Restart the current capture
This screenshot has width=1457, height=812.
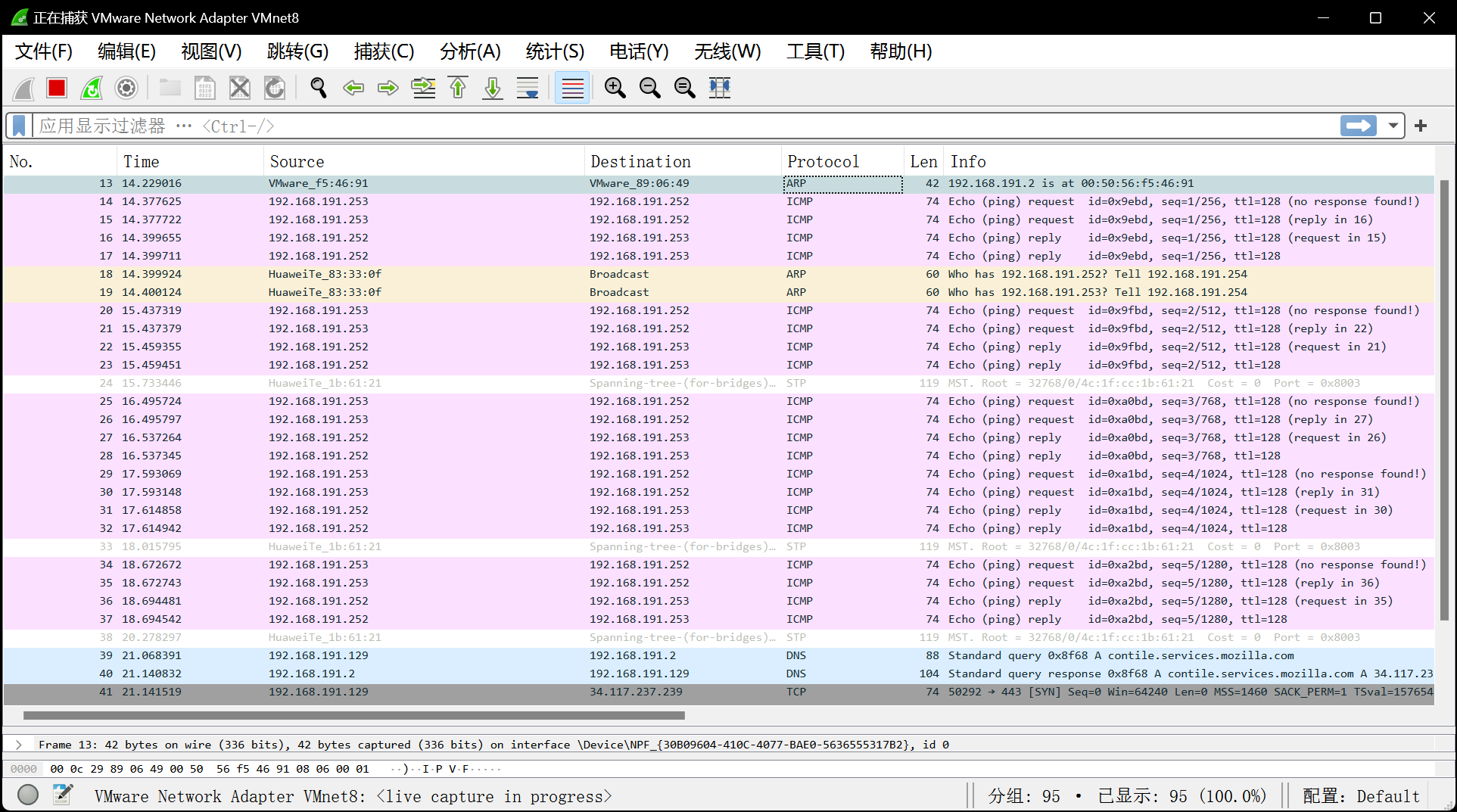coord(92,89)
